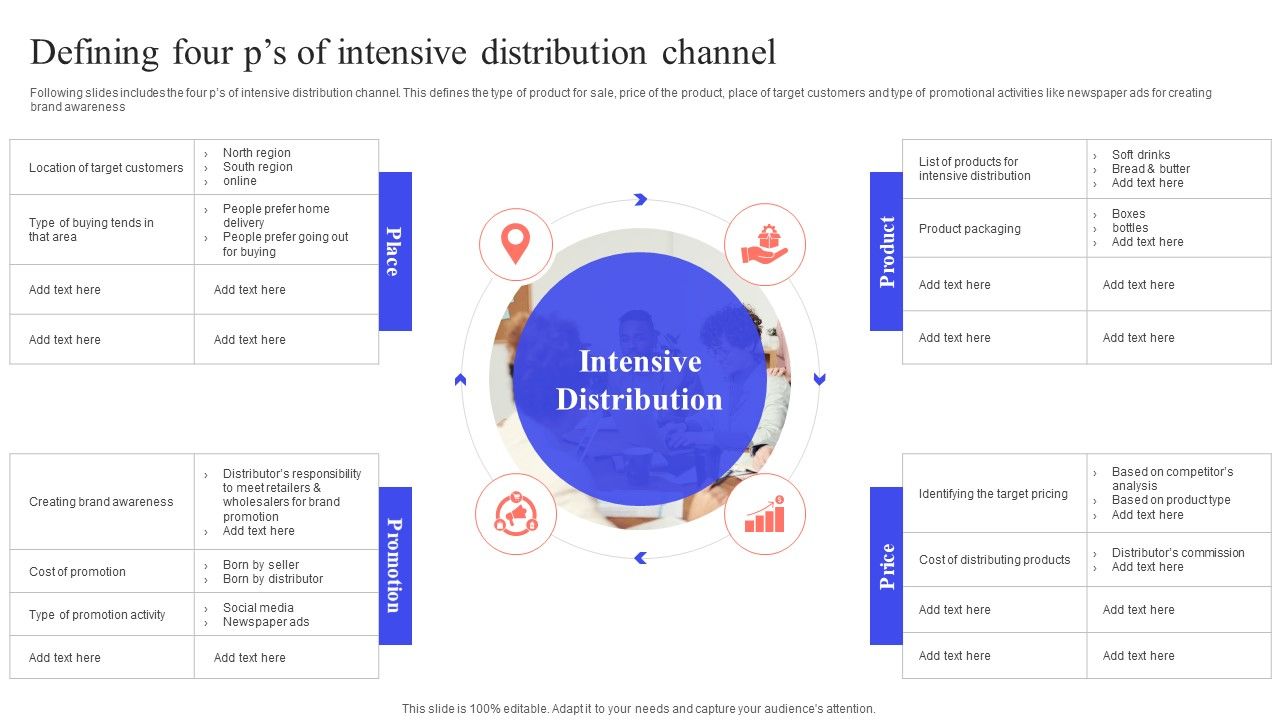Screen dimensions: 1280x720
Task: Click the rising bar chart price icon
Action: pos(764,515)
